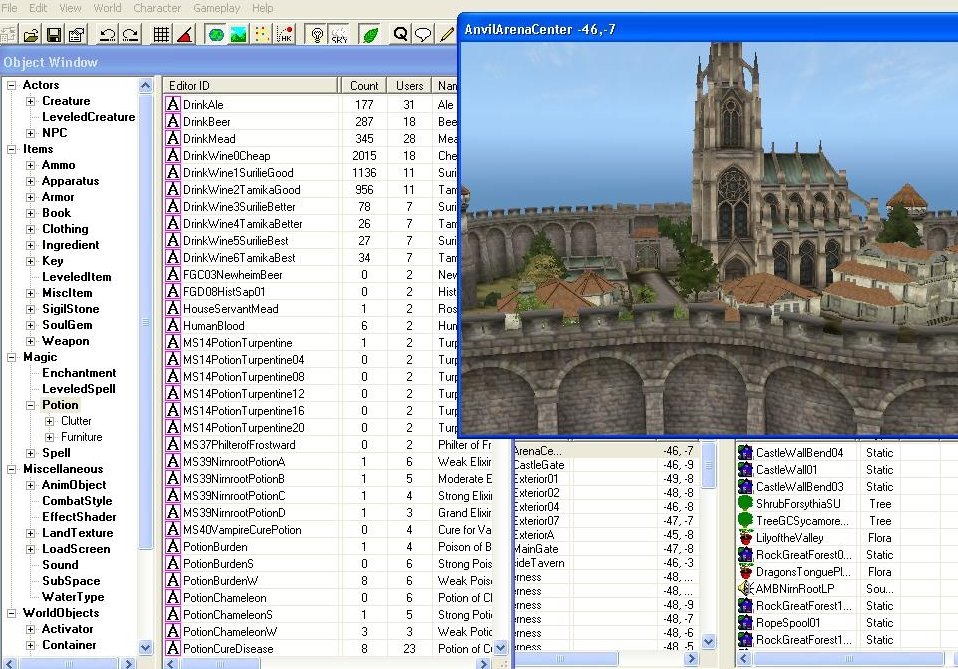Collapse the Actors tree node
Image resolution: width=958 pixels, height=669 pixels.
[12, 86]
